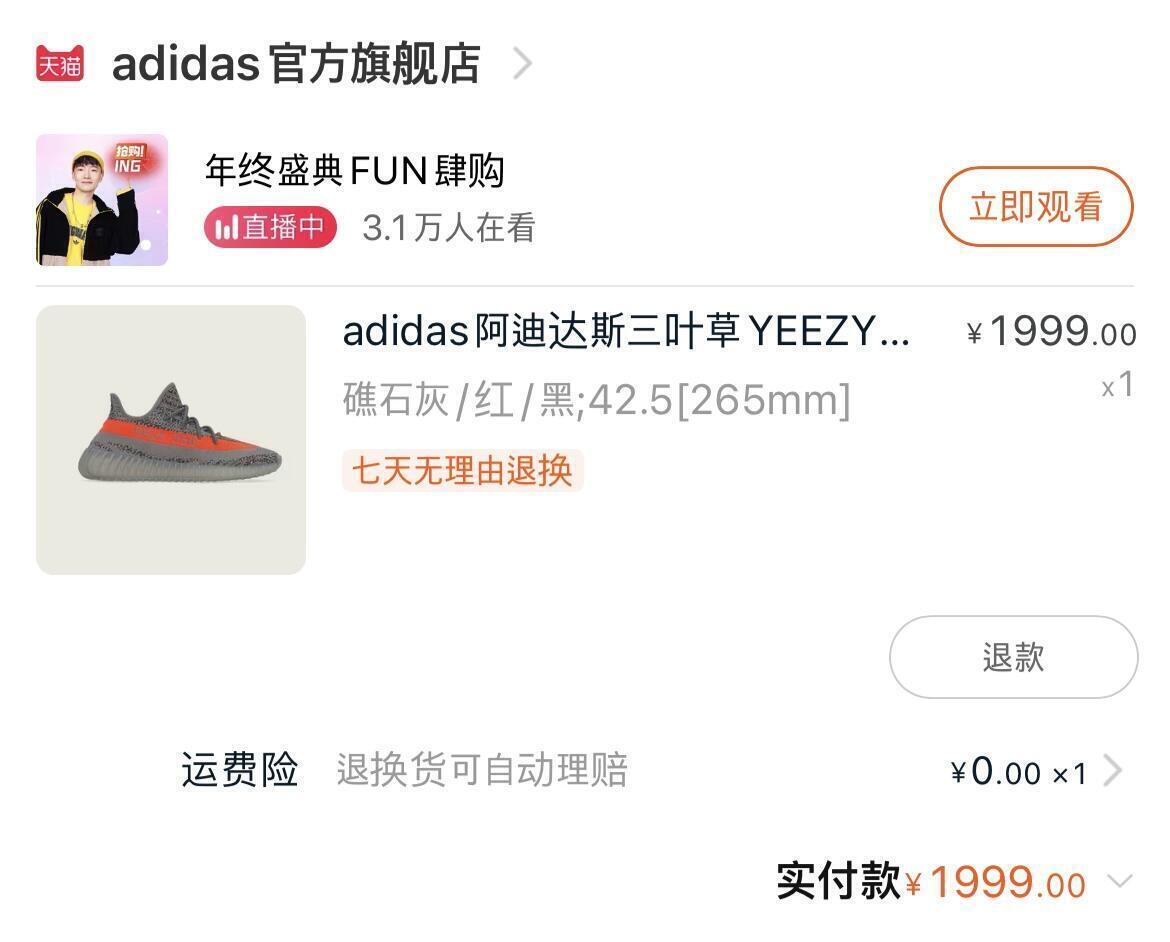
Task: Click the 实付款 ¥1999.00 total
Action: 930,882
